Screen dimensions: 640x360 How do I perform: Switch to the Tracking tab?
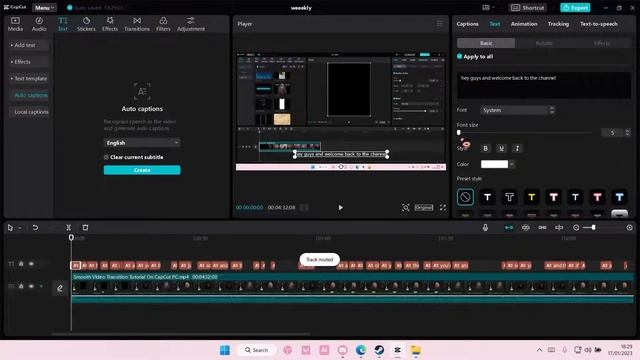[x=558, y=24]
